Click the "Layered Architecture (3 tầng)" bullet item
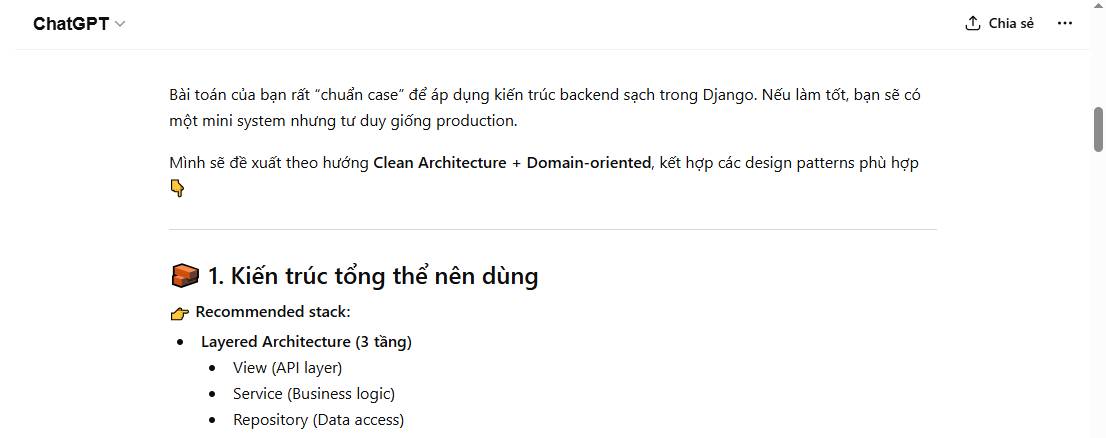The height and width of the screenshot is (438, 1106). coord(306,342)
